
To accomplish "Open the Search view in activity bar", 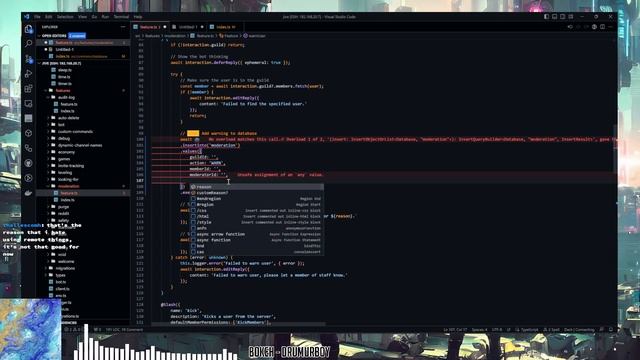I will [x=28, y=44].
